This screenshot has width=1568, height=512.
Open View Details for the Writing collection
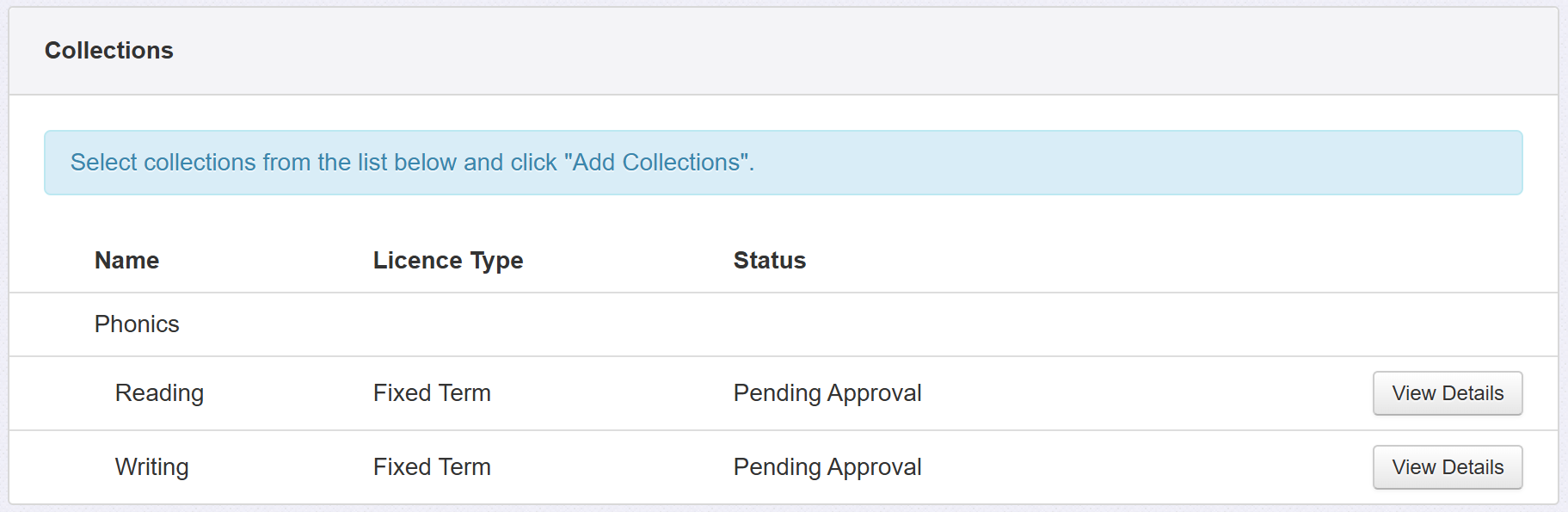pyautogui.click(x=1447, y=467)
